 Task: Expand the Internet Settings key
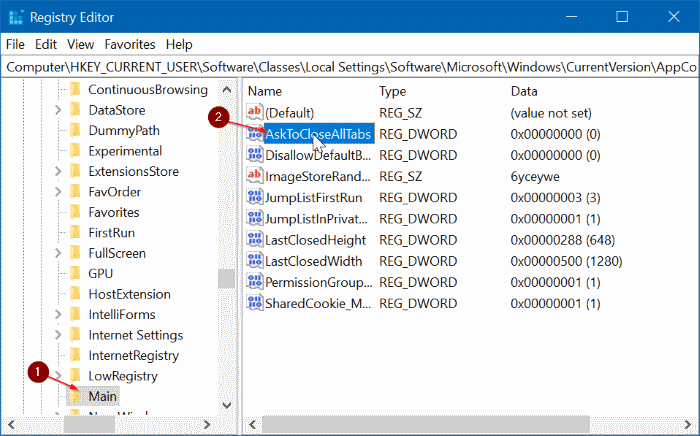pos(58,335)
